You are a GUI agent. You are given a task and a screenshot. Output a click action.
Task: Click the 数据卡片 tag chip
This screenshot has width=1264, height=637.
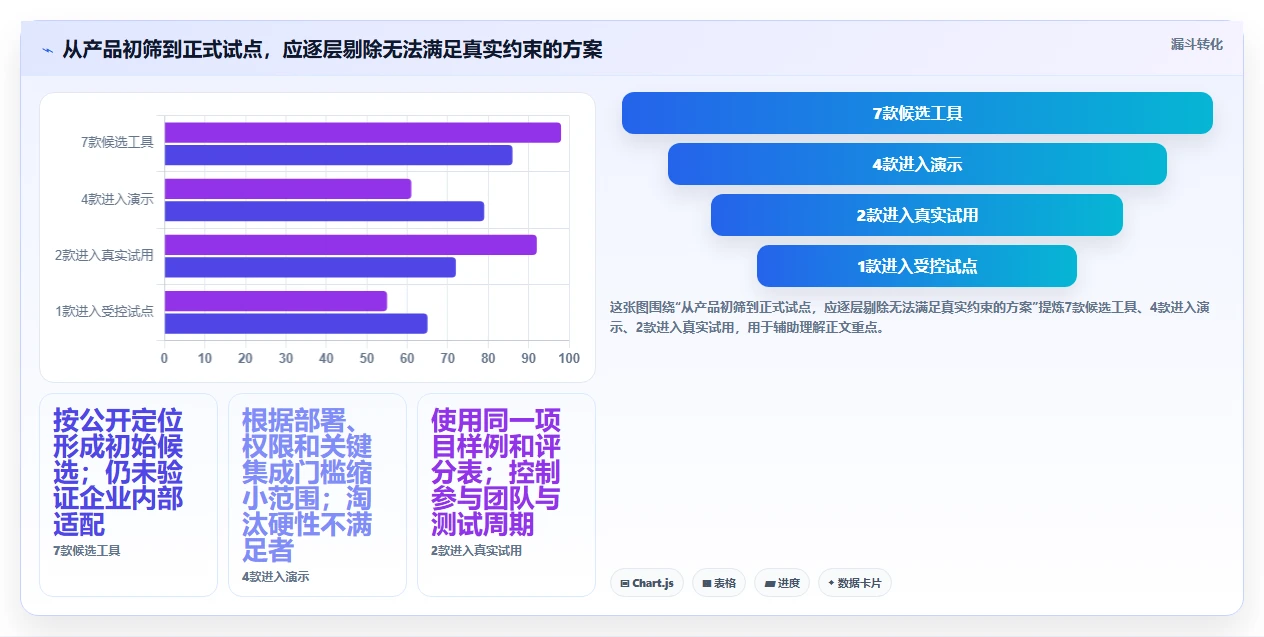tap(854, 583)
